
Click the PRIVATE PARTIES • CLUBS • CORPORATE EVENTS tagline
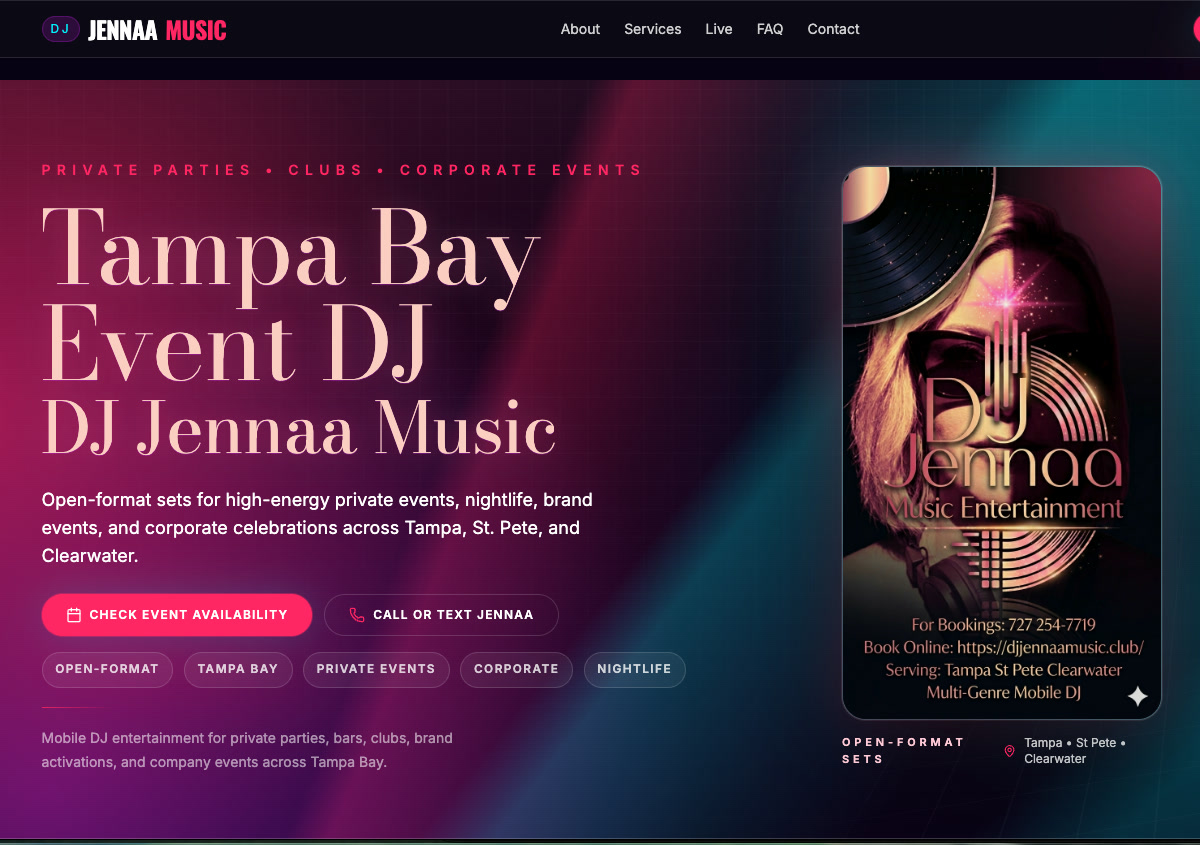tap(342, 170)
